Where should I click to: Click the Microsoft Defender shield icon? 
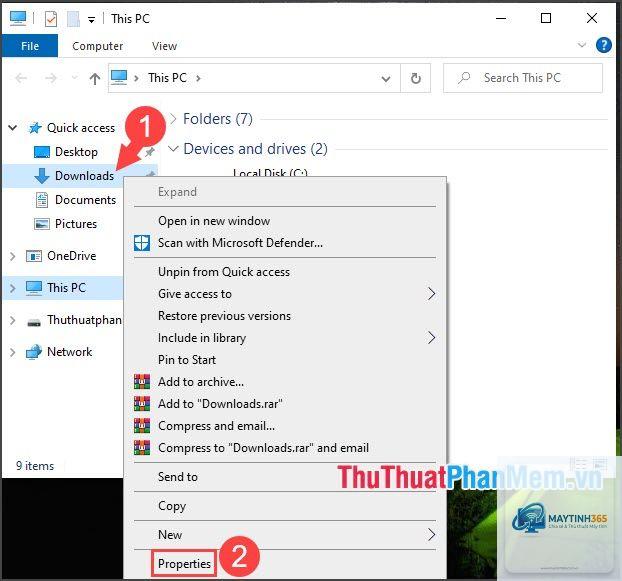click(142, 243)
